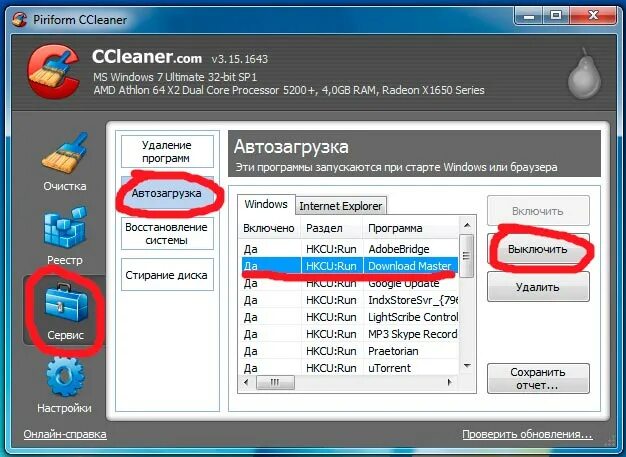The width and height of the screenshot is (626, 457).
Task: Maximize the CCleaner window
Action: 556,16
